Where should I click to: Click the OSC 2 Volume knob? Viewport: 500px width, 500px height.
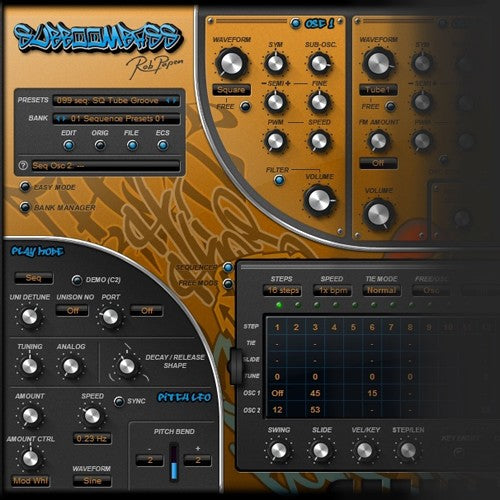[x=378, y=214]
